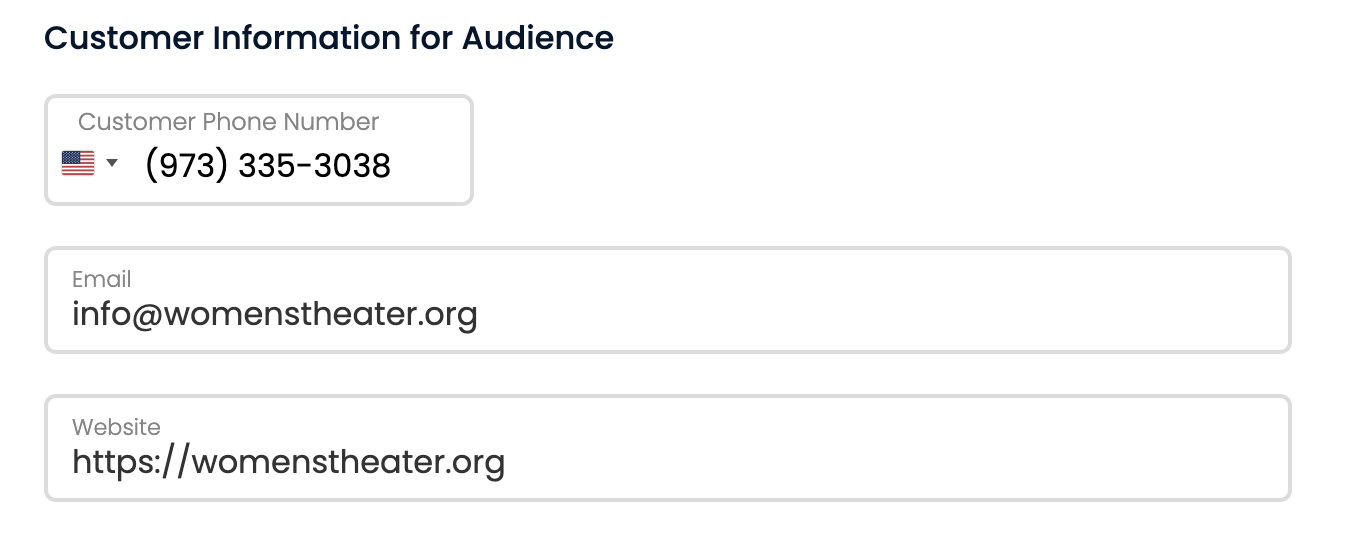Click .org ending of the email address
This screenshot has height=540, width=1352.
[447, 316]
